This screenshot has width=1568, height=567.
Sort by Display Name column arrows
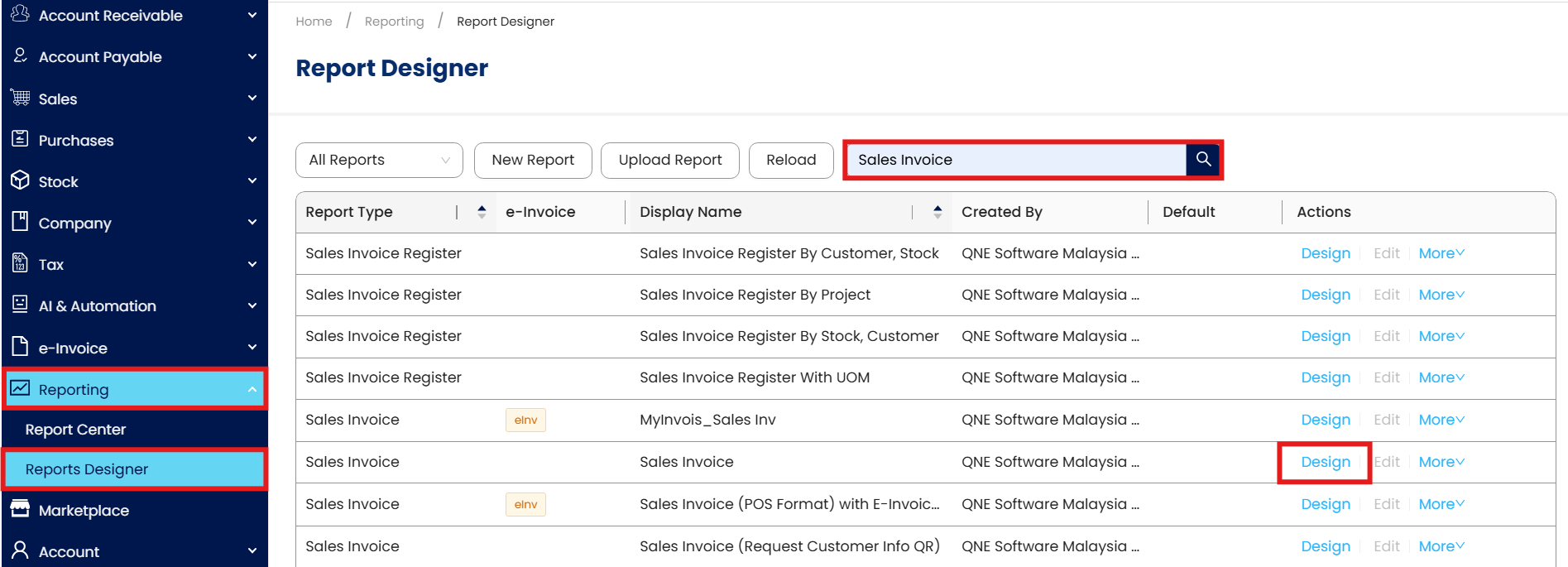click(937, 212)
